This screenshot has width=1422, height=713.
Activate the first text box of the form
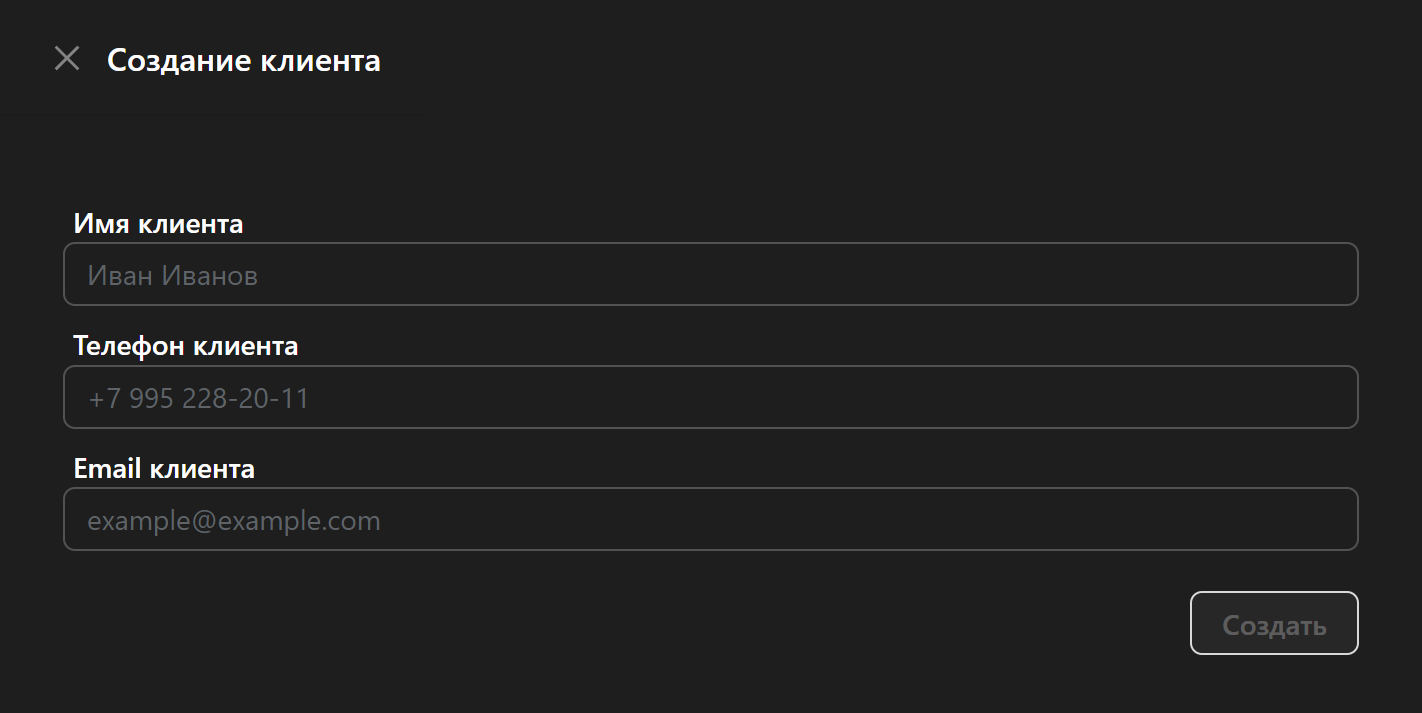(710, 274)
